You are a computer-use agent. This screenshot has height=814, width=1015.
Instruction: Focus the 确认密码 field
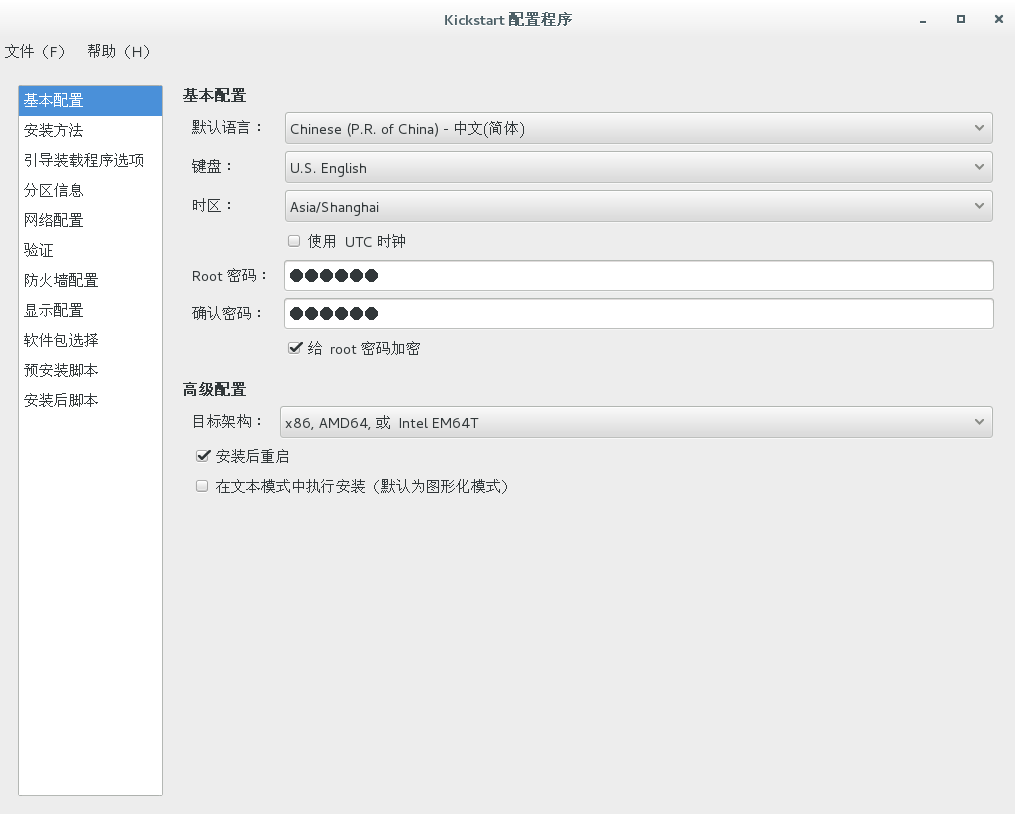click(x=638, y=313)
